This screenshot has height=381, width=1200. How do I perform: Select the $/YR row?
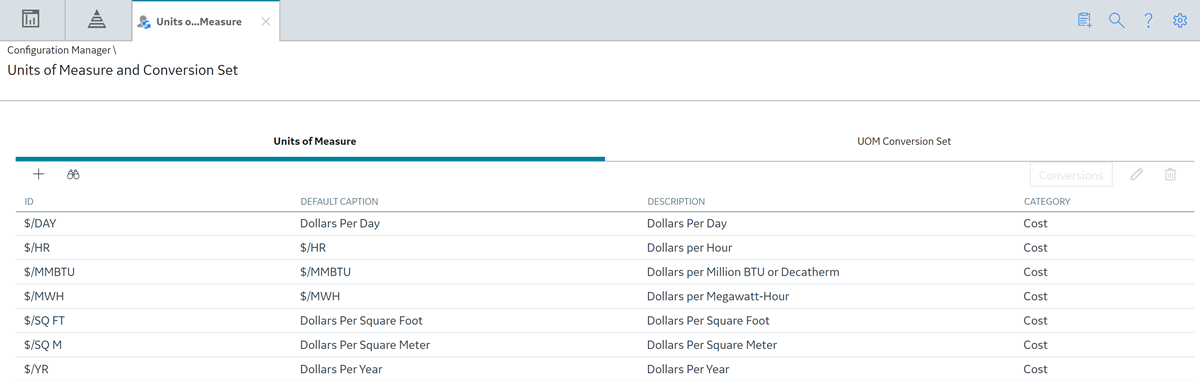(x=605, y=369)
